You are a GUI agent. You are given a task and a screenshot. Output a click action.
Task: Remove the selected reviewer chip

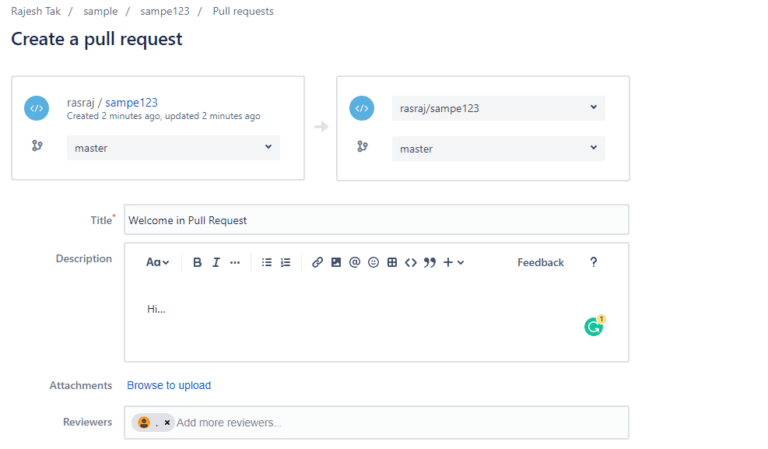tap(167, 423)
